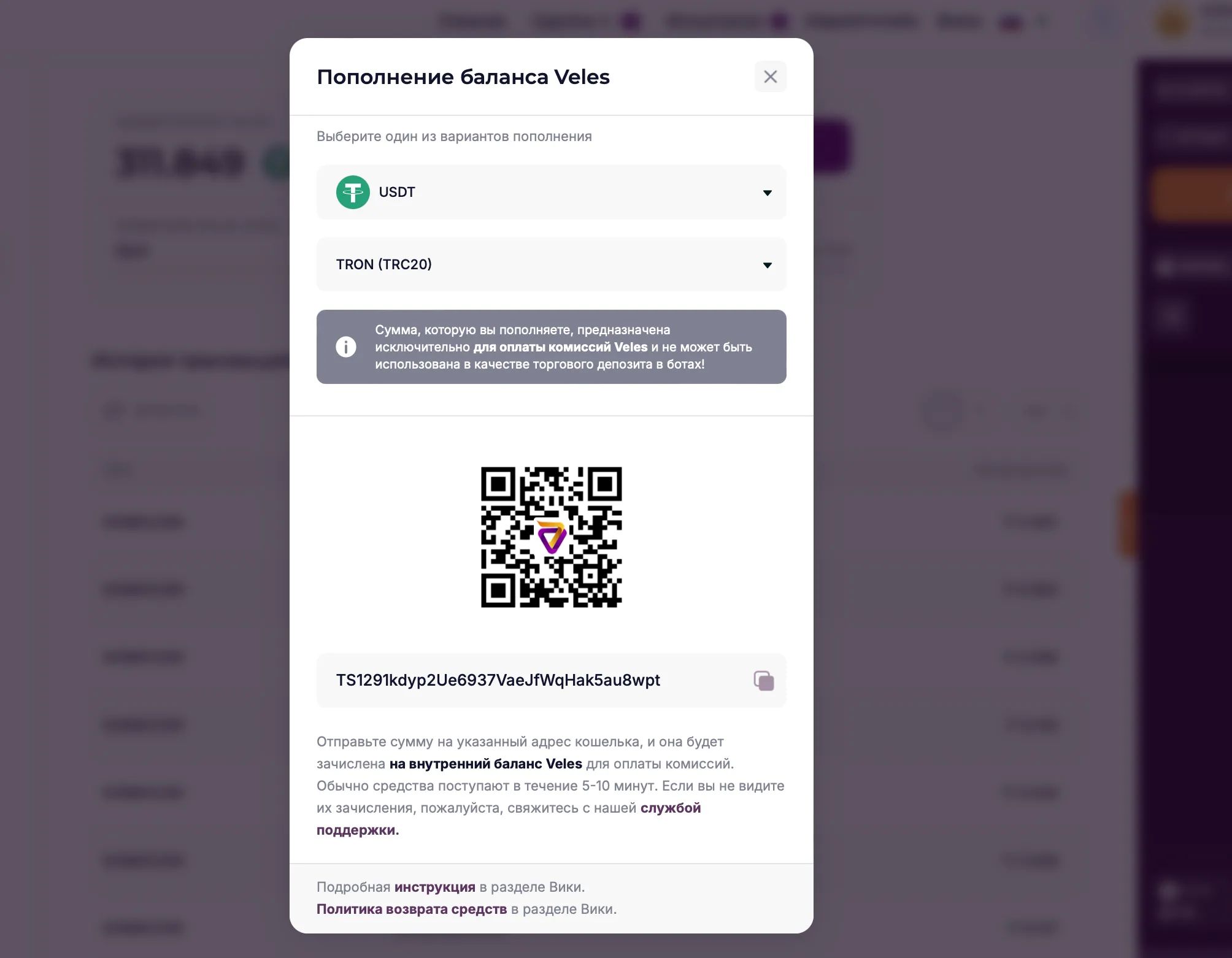The height and width of the screenshot is (958, 1232).
Task: Click the language flag icon in the header
Action: (1011, 21)
